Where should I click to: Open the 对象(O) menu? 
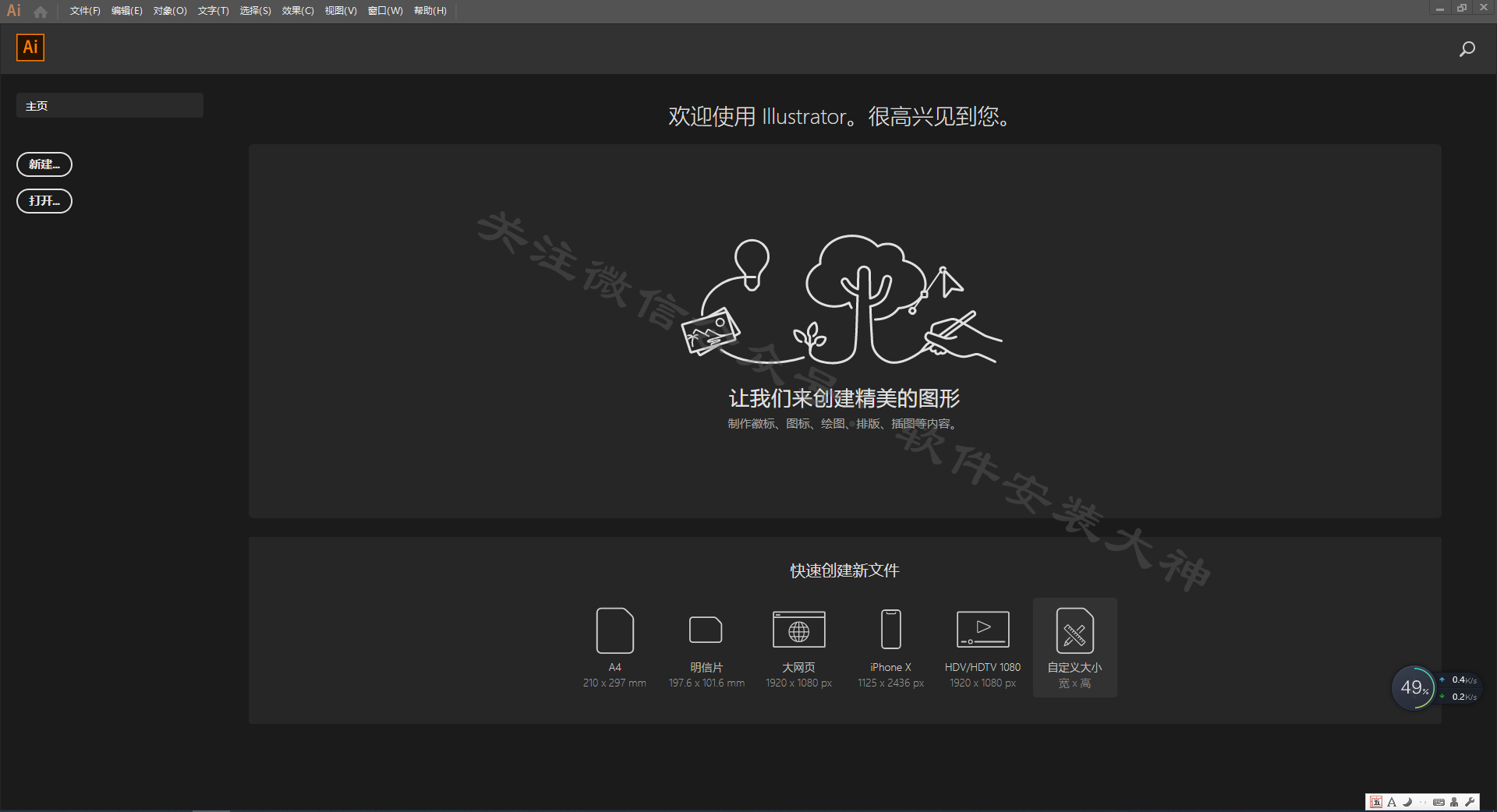pyautogui.click(x=170, y=11)
